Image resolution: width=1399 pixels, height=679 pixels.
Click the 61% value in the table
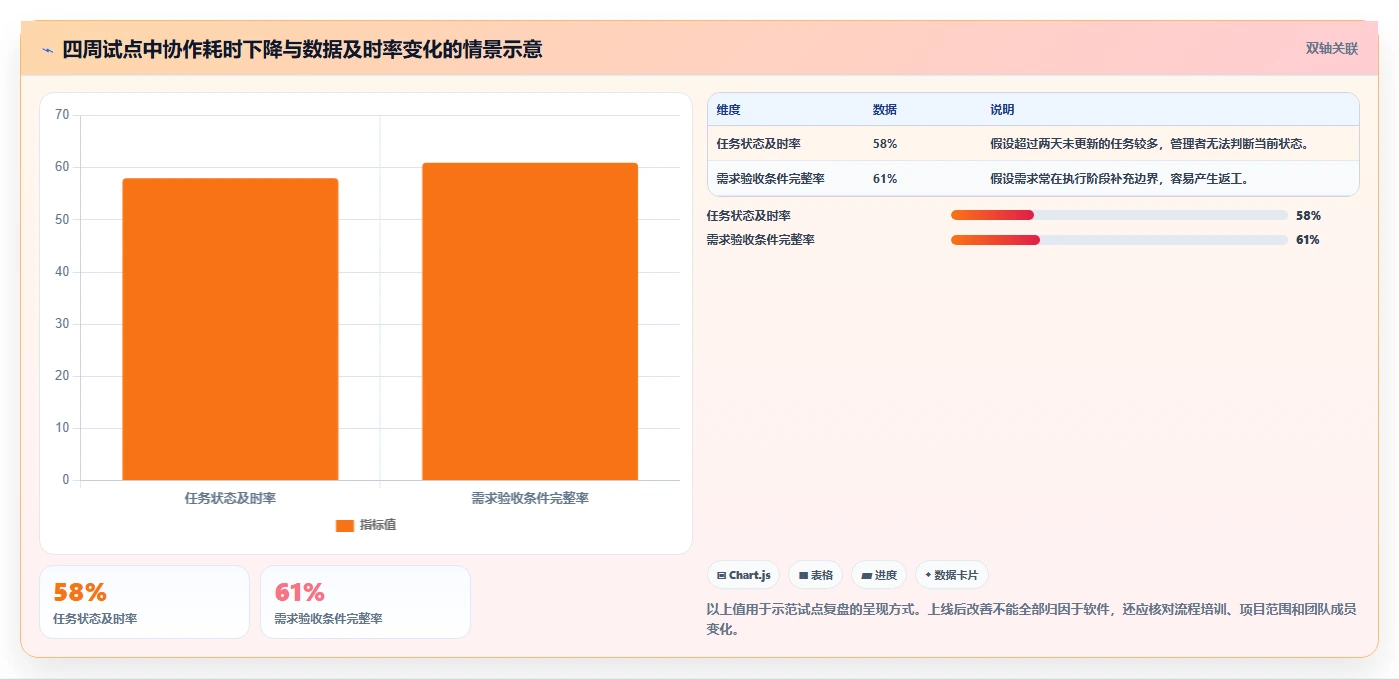pos(885,179)
